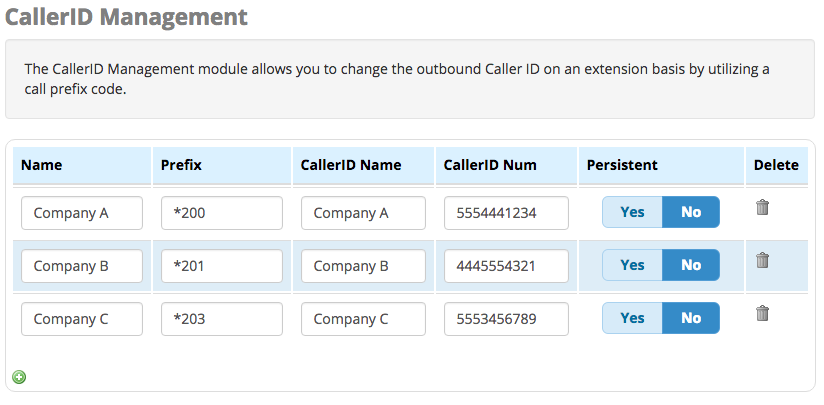Set Company C Persistent to Yes

click(x=632, y=318)
